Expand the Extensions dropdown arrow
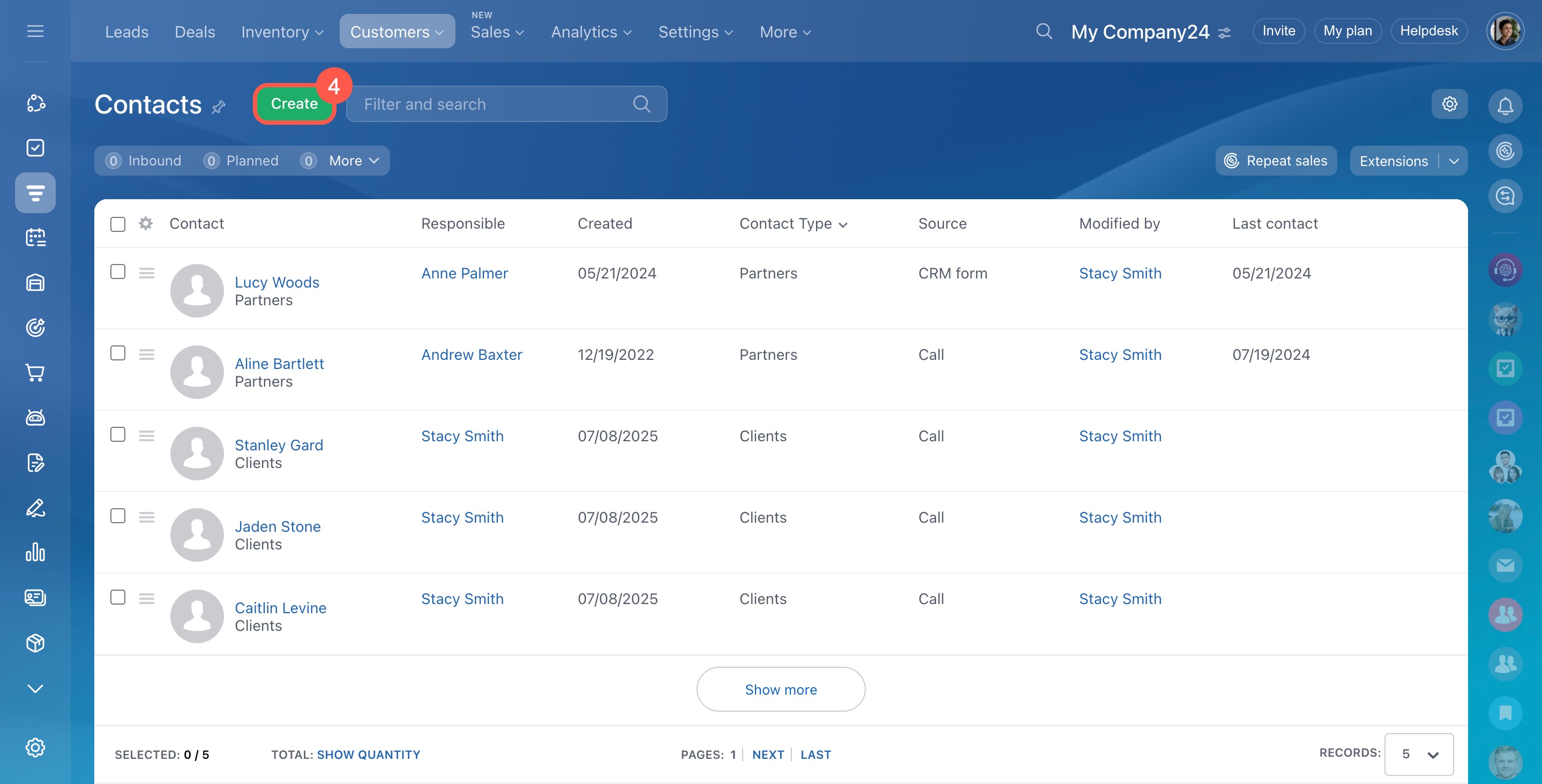This screenshot has height=784, width=1542. pos(1454,161)
